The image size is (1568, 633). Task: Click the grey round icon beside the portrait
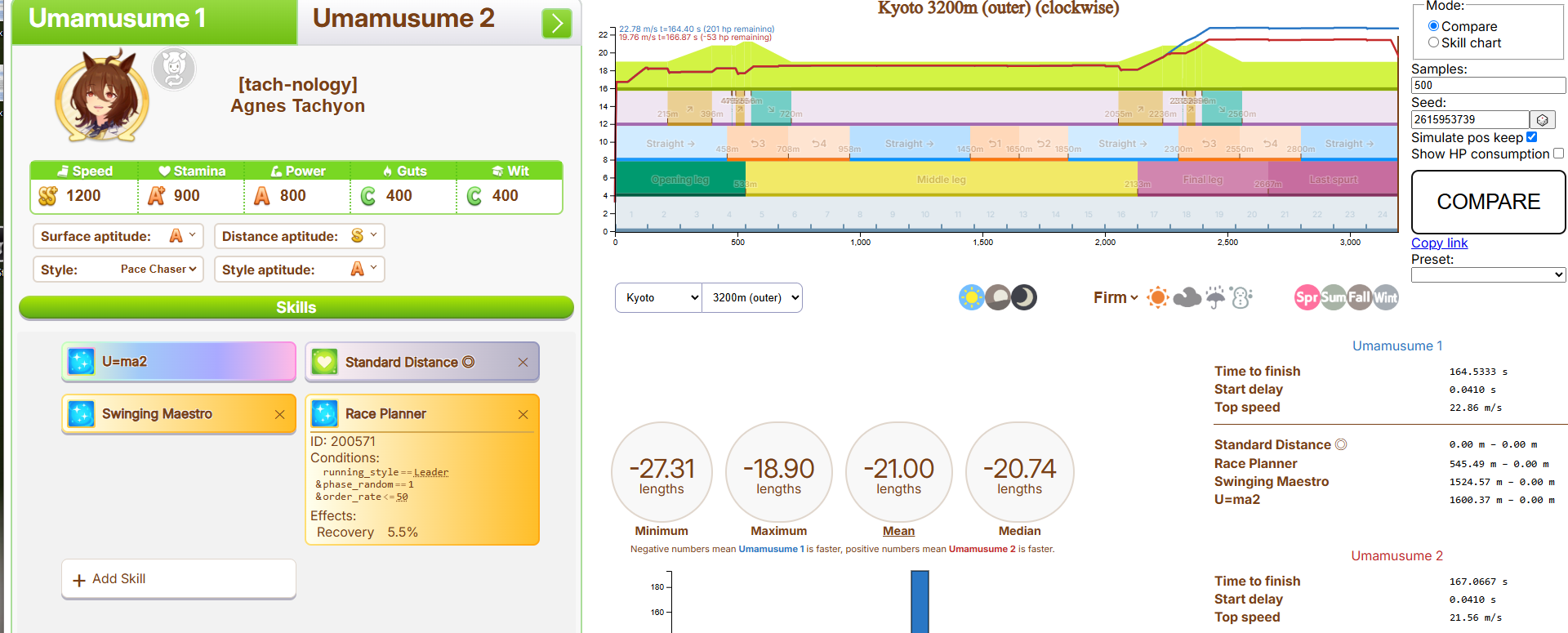click(x=174, y=69)
